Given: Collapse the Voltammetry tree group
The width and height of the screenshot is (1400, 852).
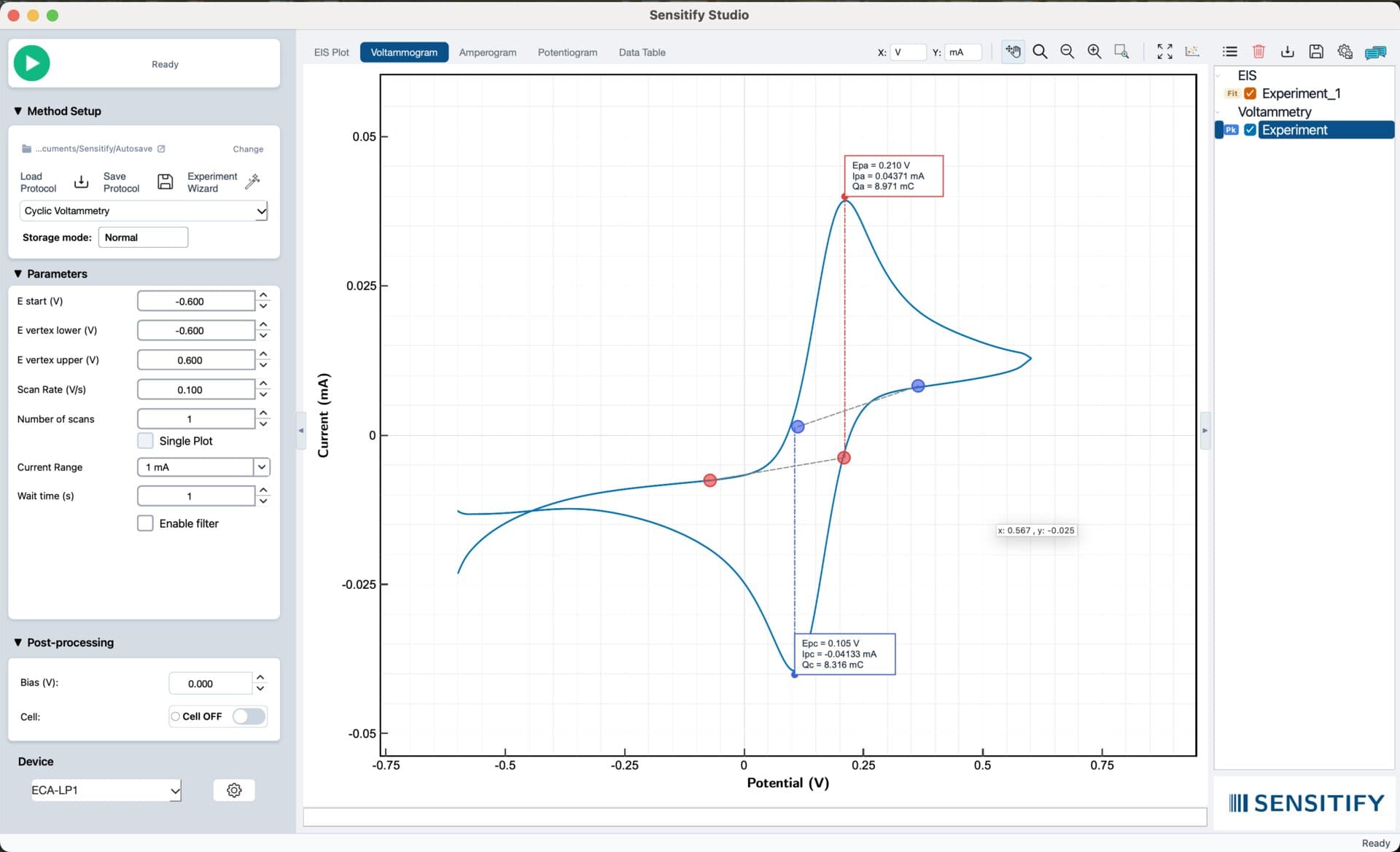Looking at the screenshot, I should click(1218, 112).
